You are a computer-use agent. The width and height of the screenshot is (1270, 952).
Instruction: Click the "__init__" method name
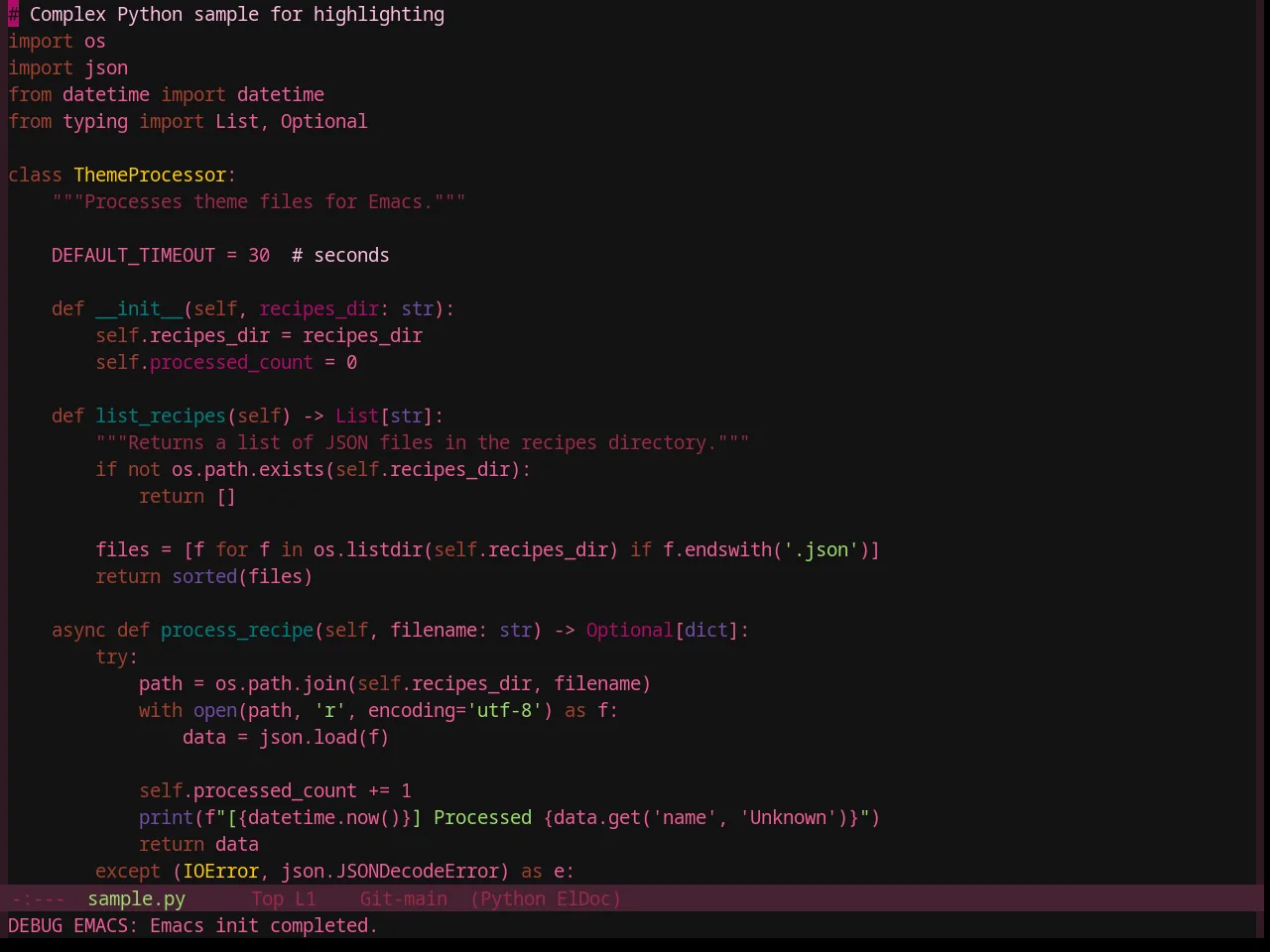coord(139,308)
